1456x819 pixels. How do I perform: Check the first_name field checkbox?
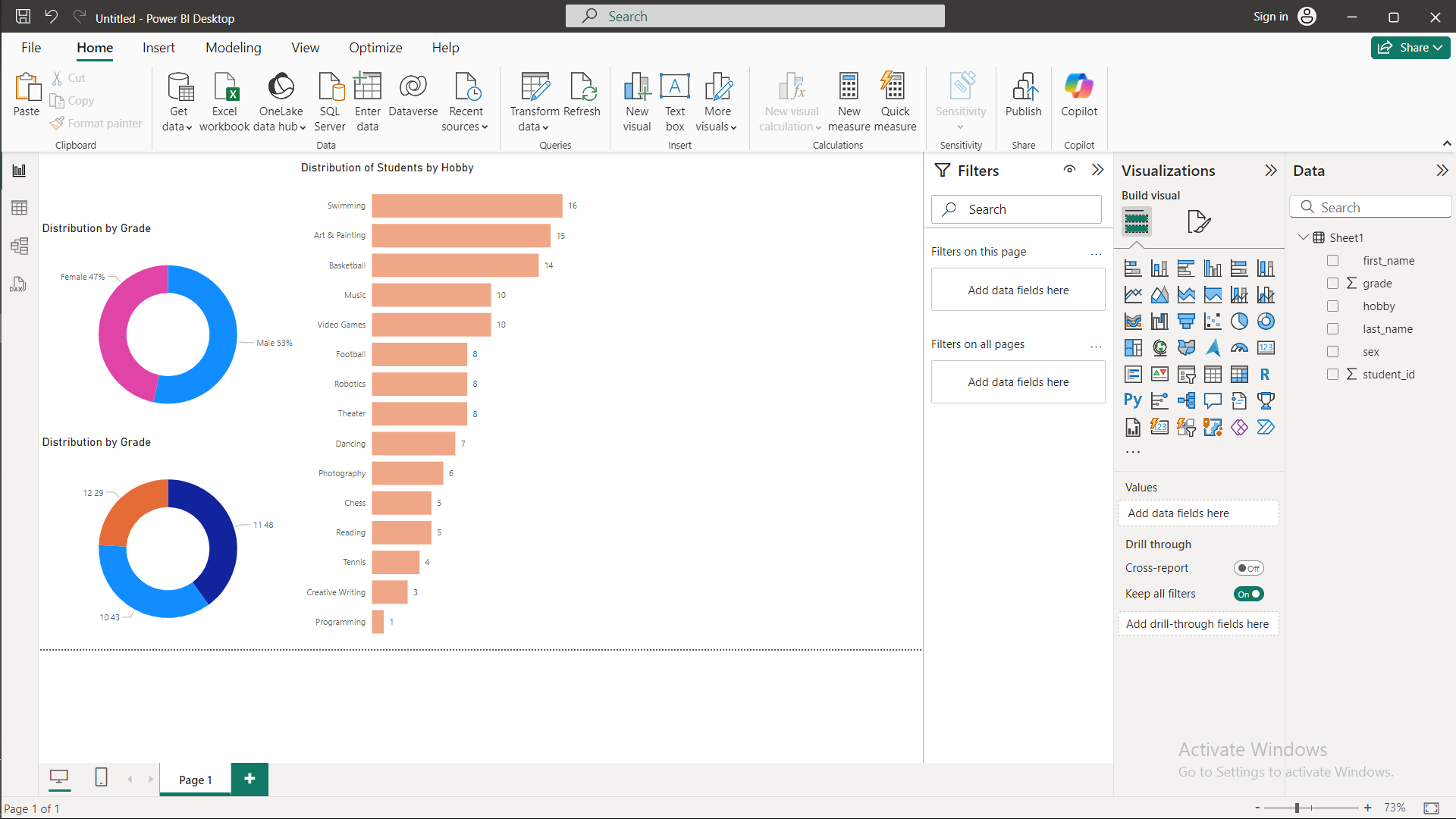click(x=1332, y=261)
